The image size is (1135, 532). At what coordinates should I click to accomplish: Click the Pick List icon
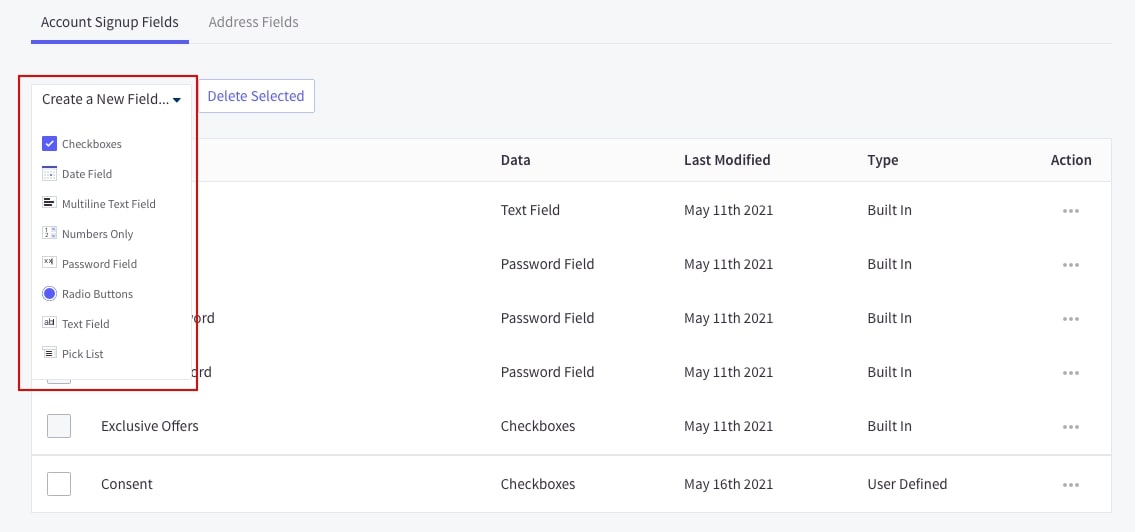49,353
